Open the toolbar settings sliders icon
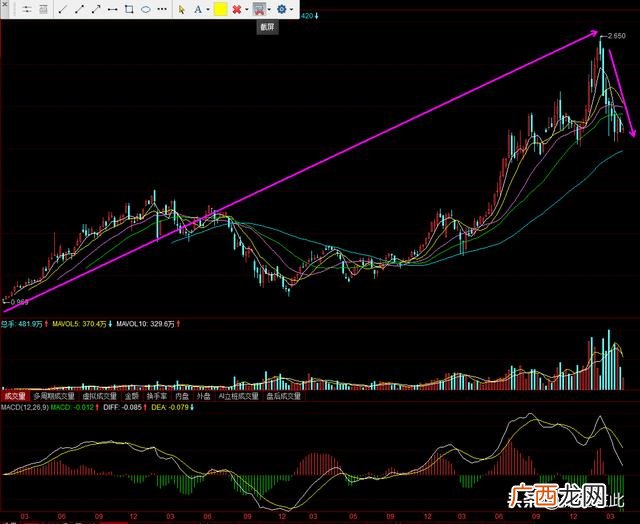The height and width of the screenshot is (524, 640). (27, 9)
